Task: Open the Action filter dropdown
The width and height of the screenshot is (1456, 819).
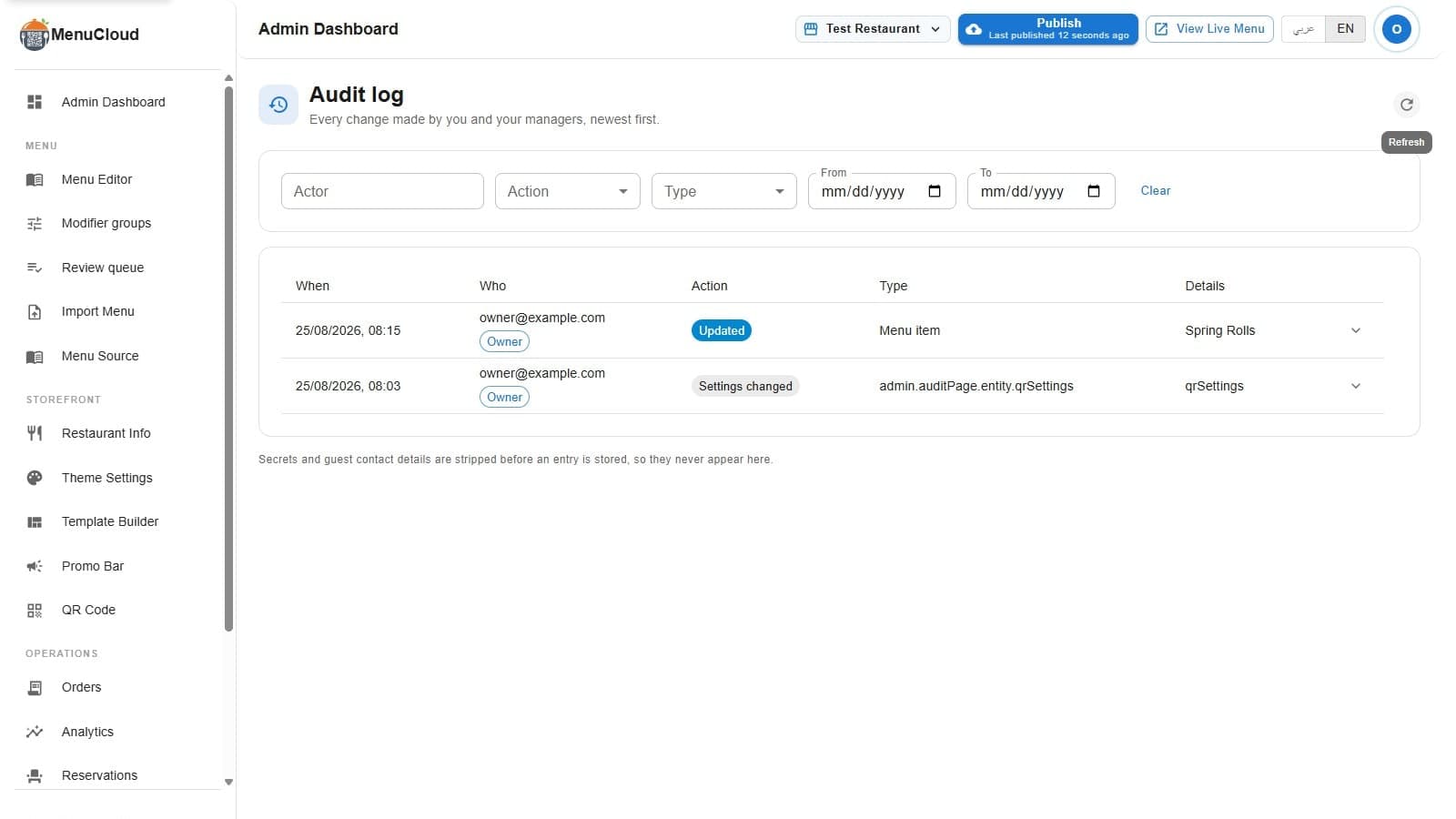Action: coord(568,191)
